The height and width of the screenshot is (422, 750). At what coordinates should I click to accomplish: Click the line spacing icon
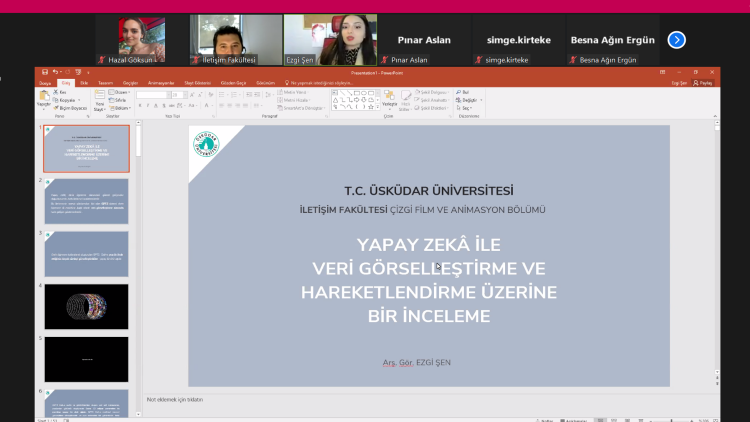267,95
